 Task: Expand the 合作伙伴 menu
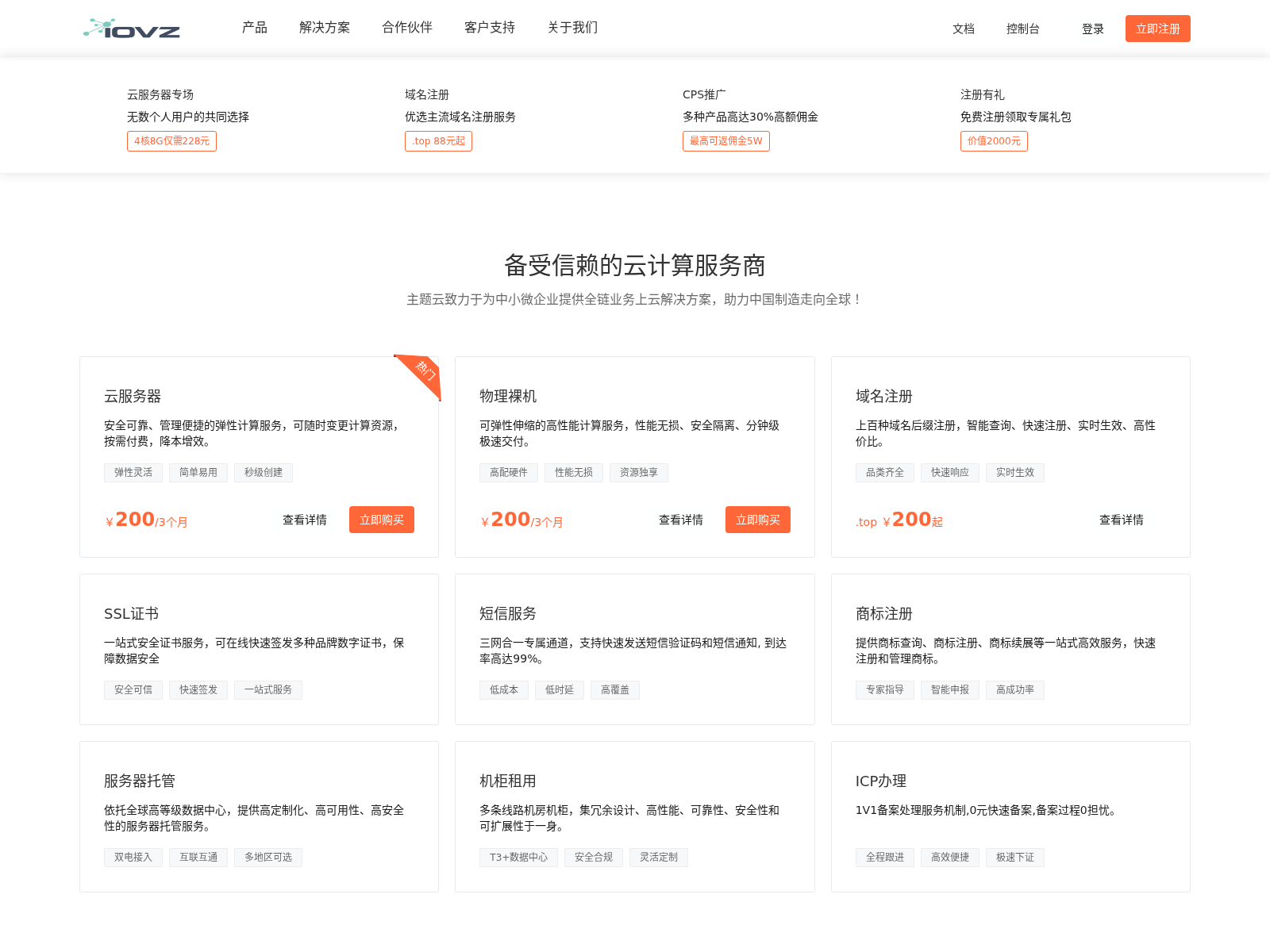pos(407,28)
